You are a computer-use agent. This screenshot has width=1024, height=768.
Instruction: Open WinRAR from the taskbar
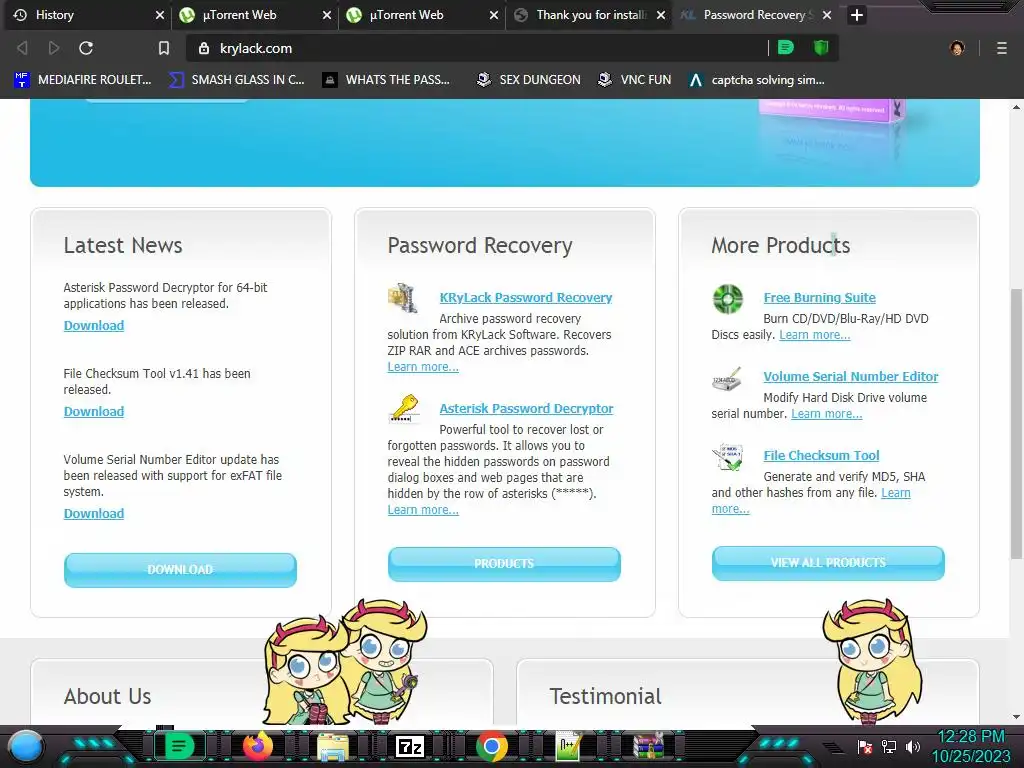click(x=649, y=746)
